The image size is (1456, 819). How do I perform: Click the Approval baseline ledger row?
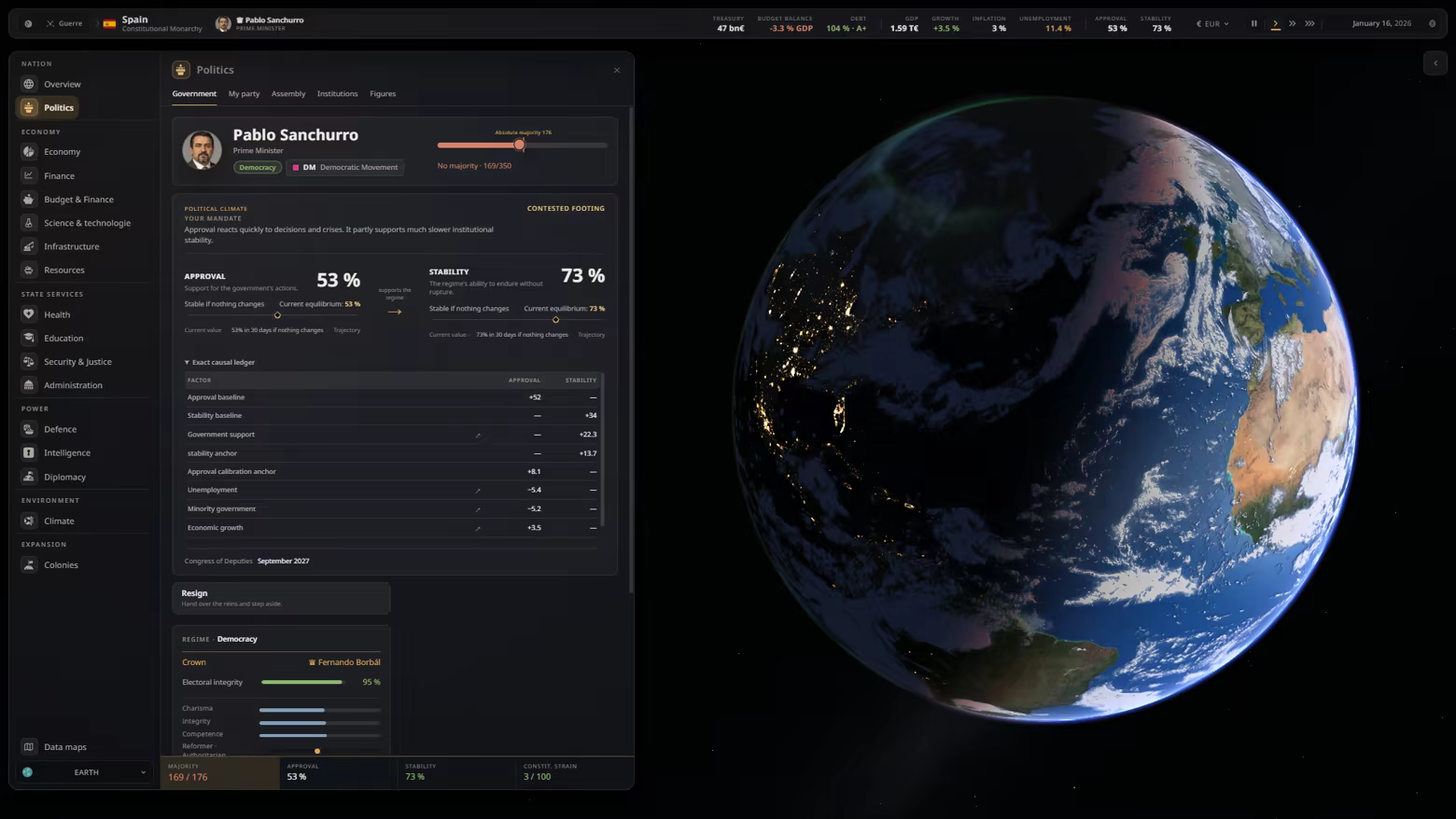(x=392, y=397)
